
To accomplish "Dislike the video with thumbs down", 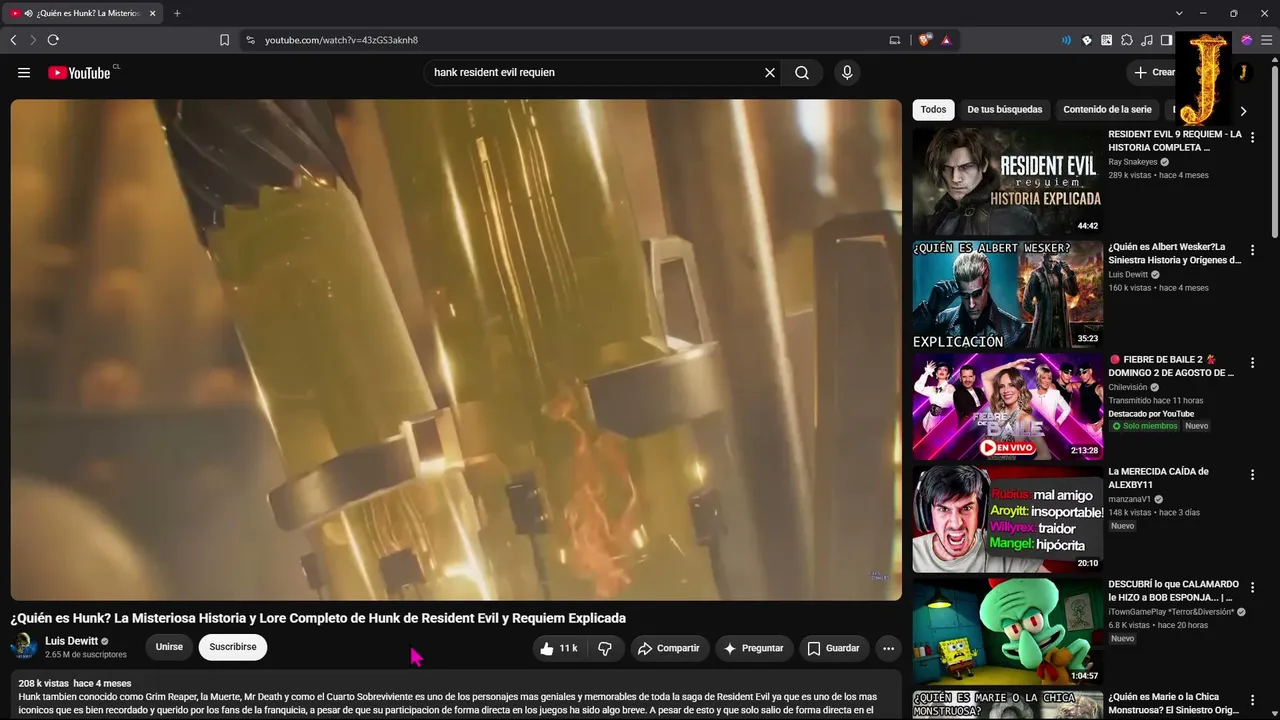I will 605,648.
